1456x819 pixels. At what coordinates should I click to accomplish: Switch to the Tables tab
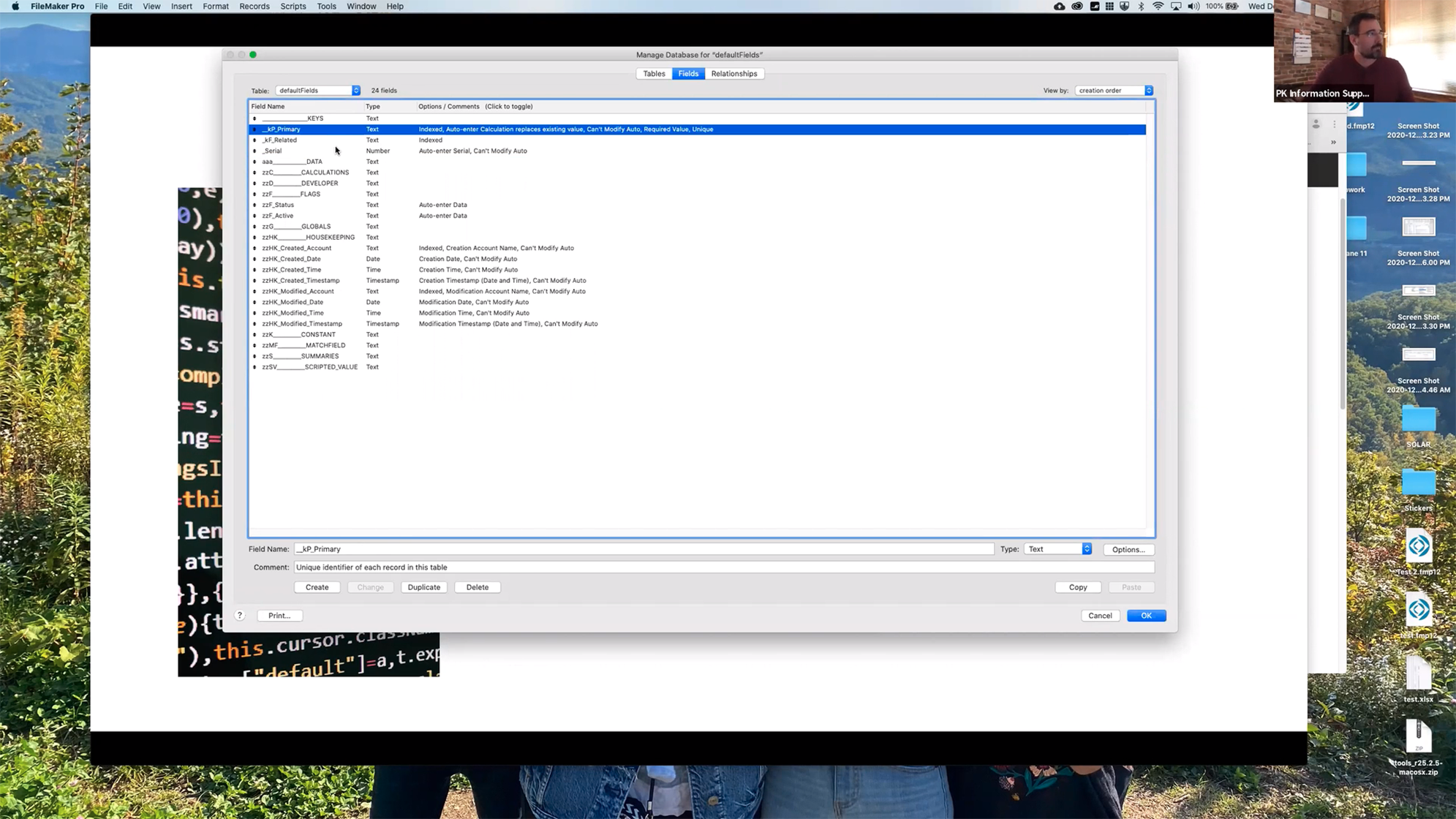click(654, 74)
